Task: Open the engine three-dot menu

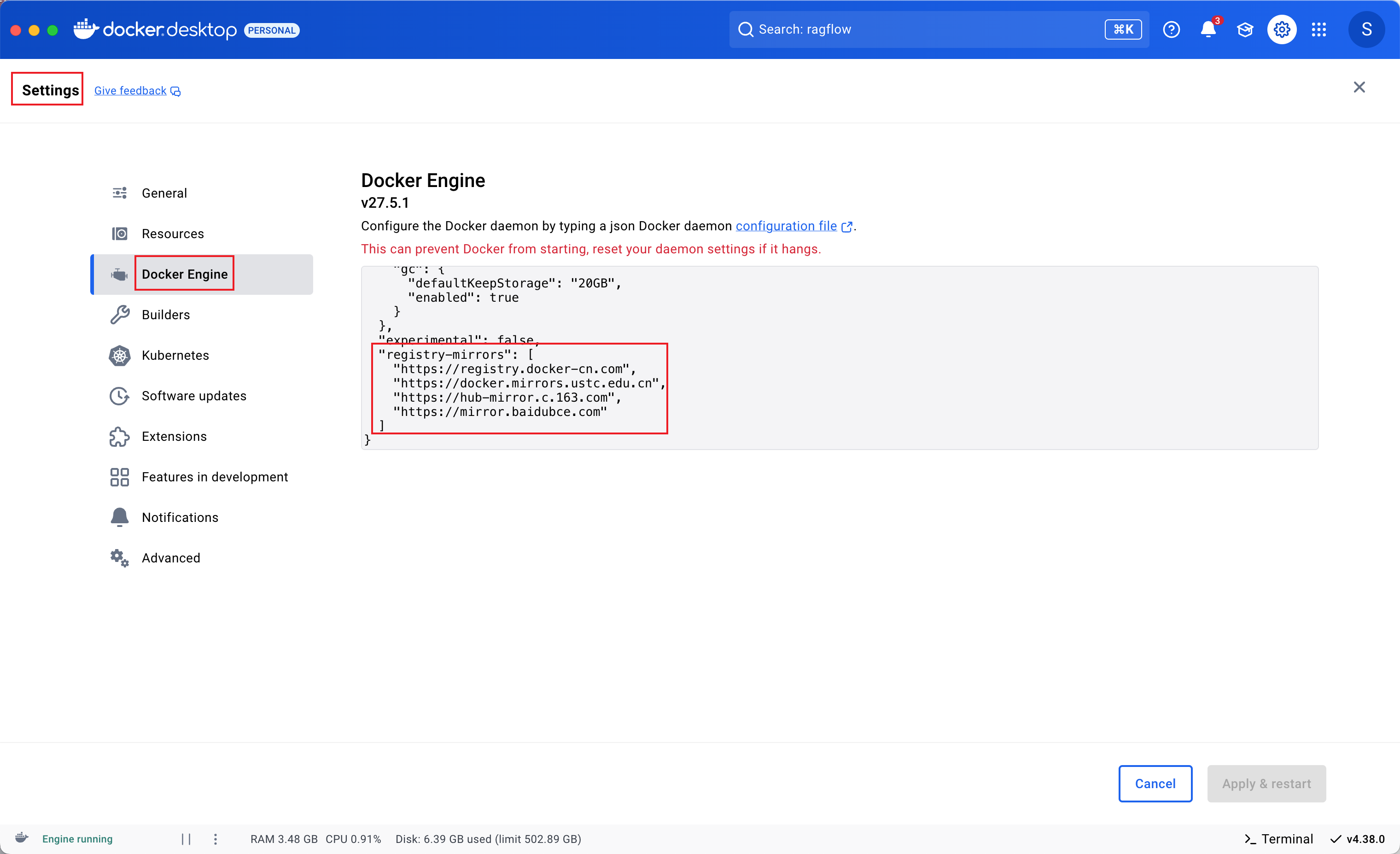Action: pyautogui.click(x=216, y=839)
